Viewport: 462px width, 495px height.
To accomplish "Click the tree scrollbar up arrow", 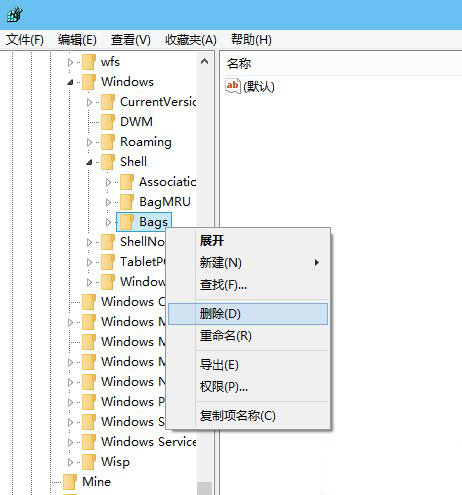I will [x=205, y=62].
